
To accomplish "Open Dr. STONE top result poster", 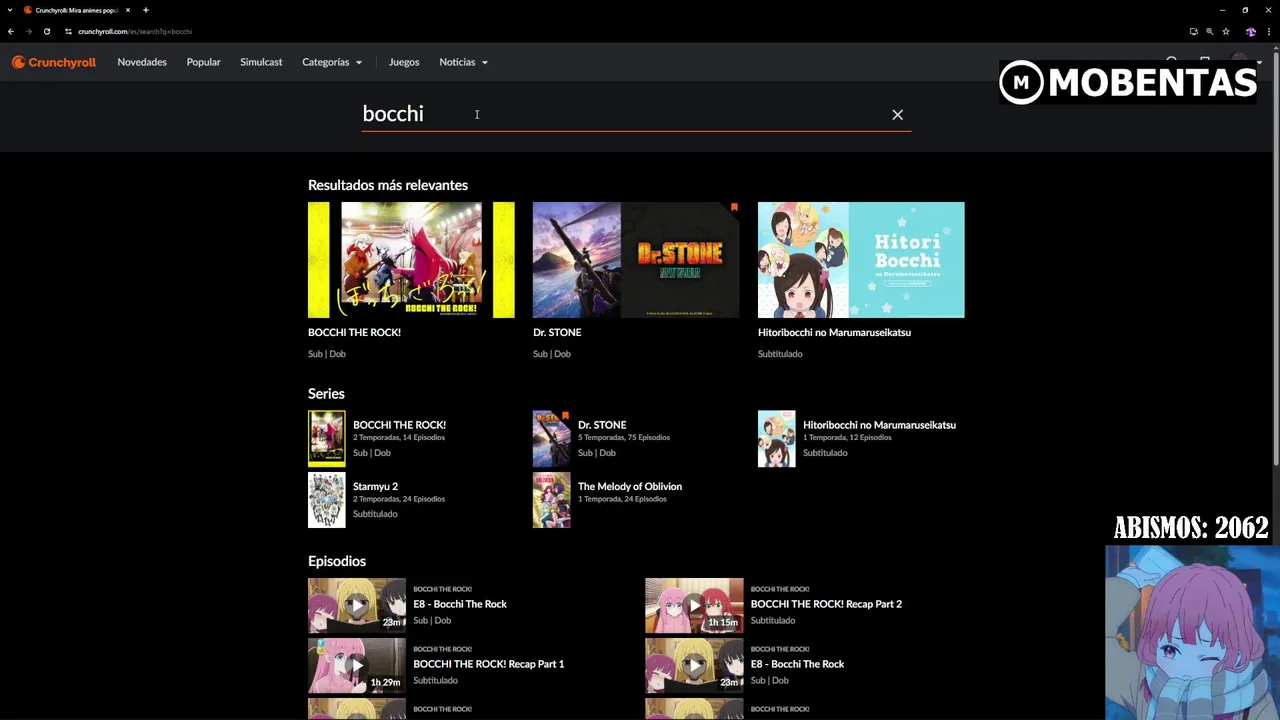I will [636, 260].
